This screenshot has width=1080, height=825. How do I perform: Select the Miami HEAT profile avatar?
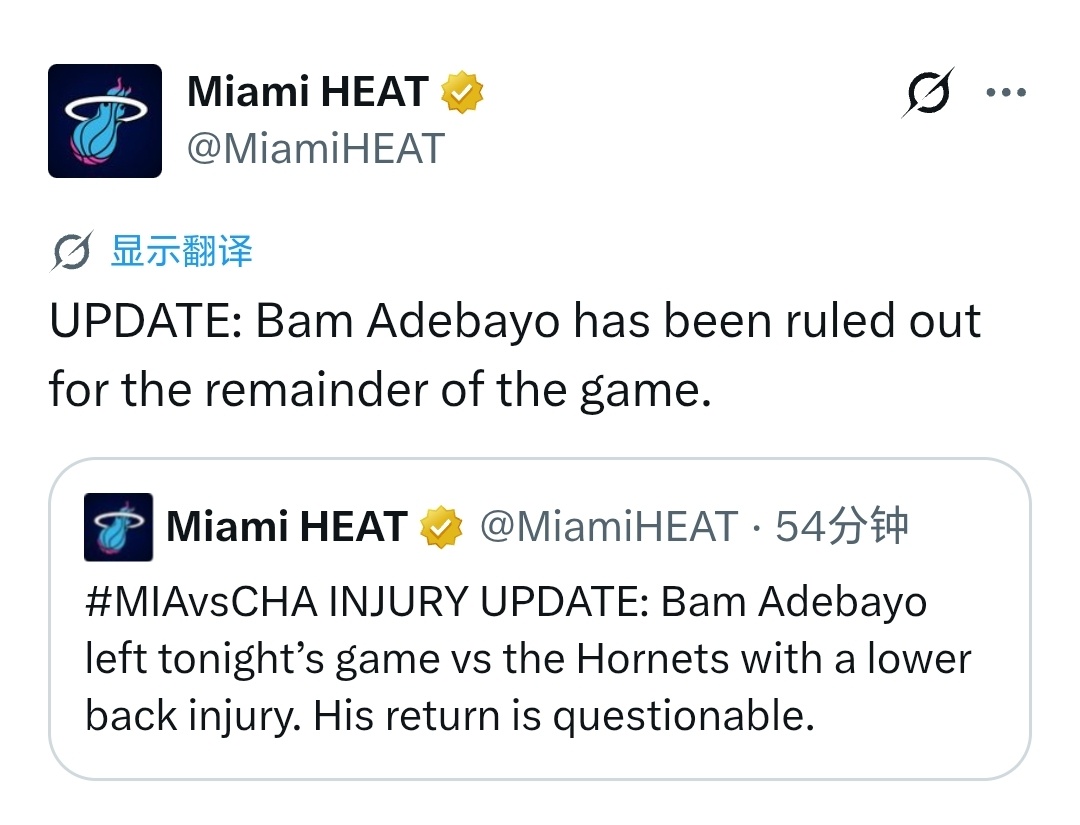pos(104,120)
